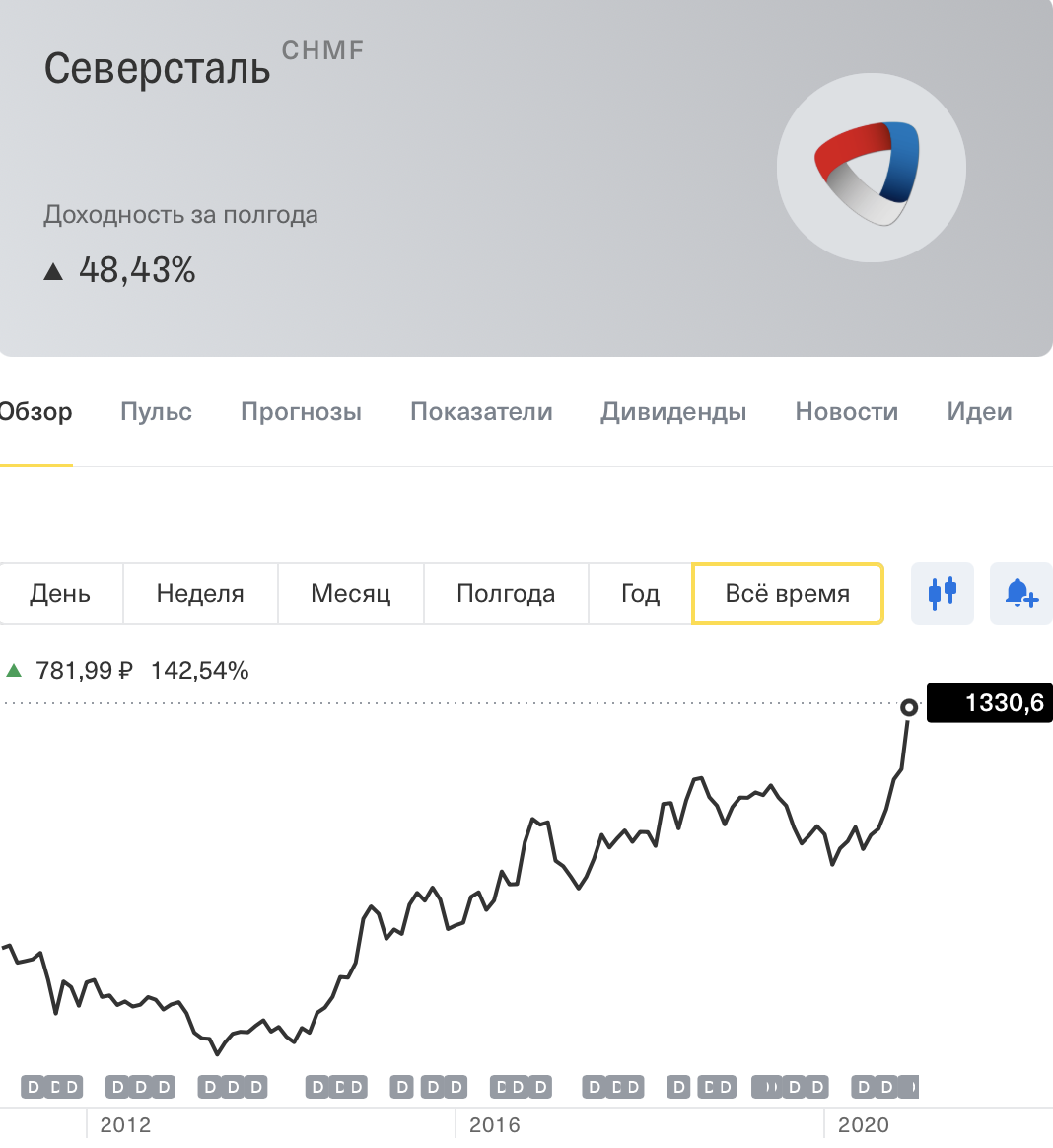Select the День time range
This screenshot has height=1148, width=1053.
coord(60,593)
